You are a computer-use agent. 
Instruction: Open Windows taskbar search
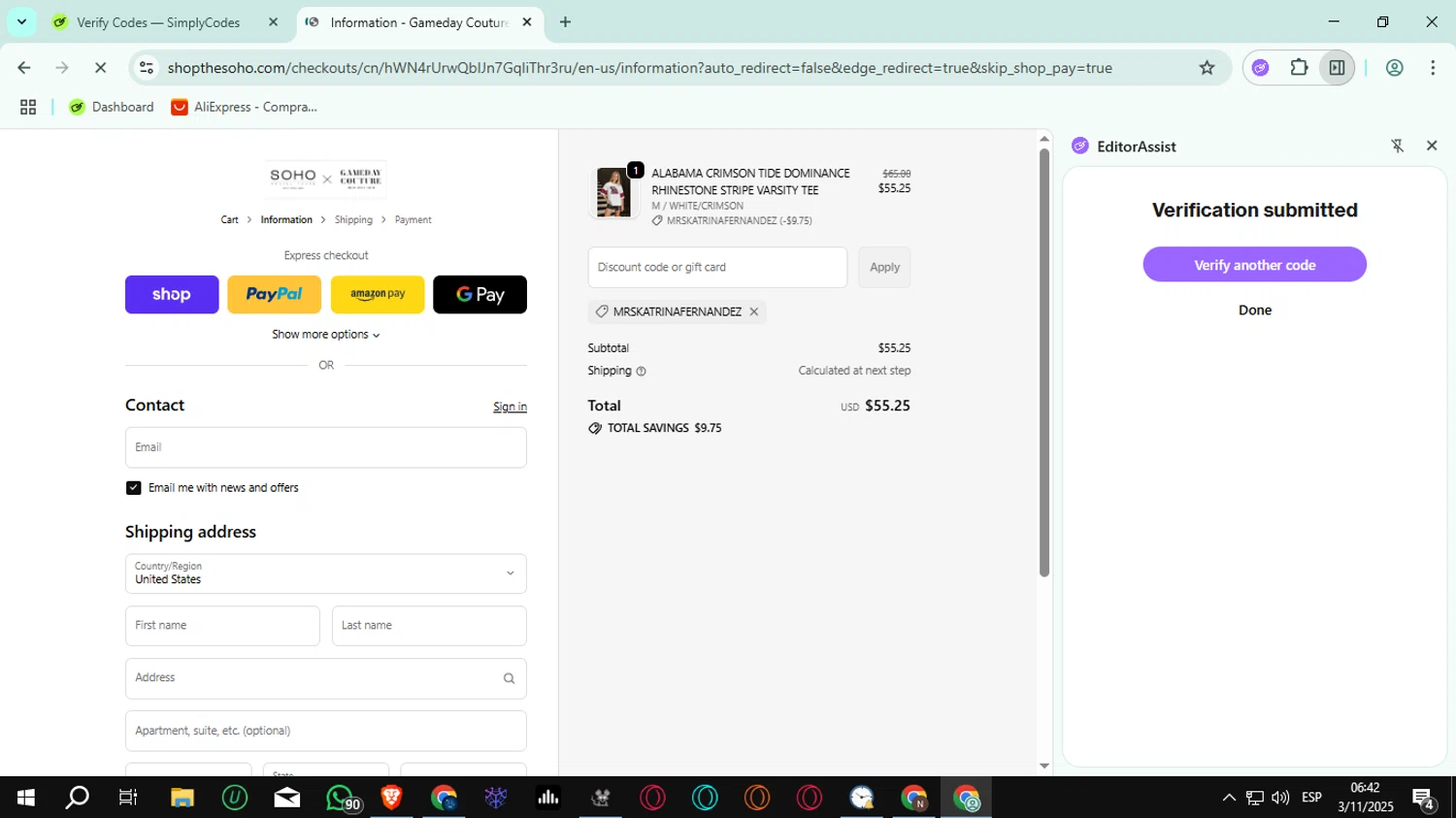[x=77, y=798]
